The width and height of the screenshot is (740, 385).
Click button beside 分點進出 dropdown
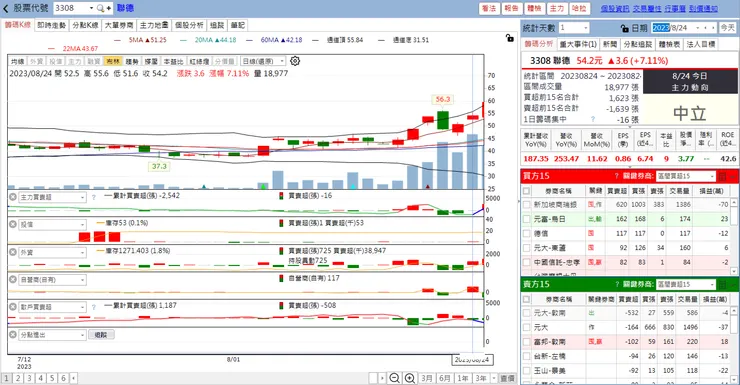101,335
